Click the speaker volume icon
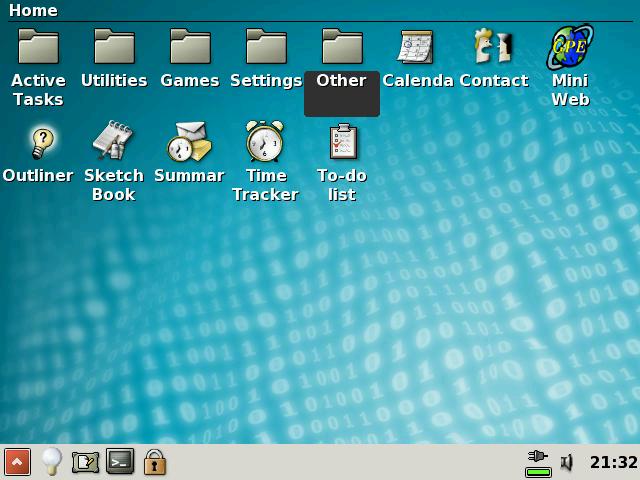 (x=567, y=462)
